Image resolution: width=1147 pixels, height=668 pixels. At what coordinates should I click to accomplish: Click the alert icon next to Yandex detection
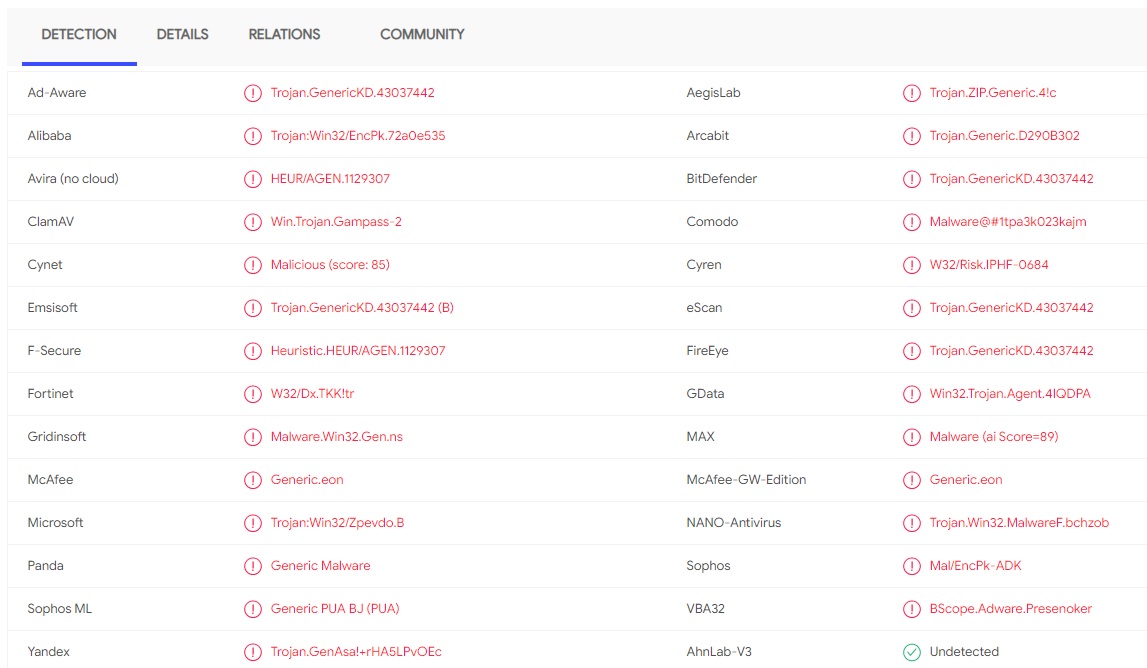point(252,652)
